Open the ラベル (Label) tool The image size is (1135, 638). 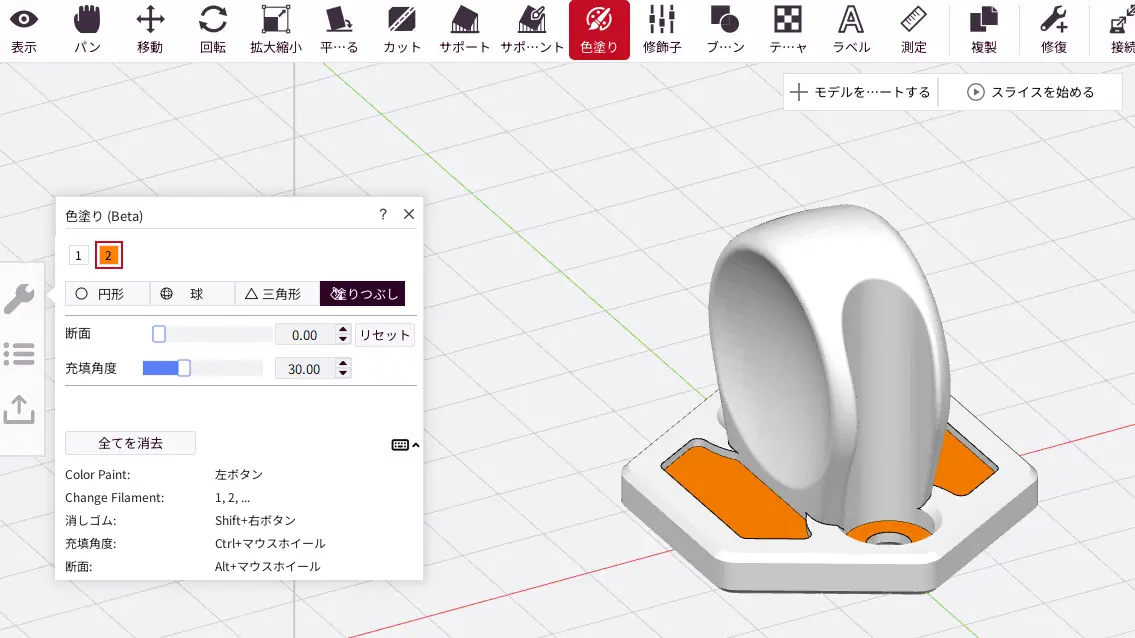point(851,29)
